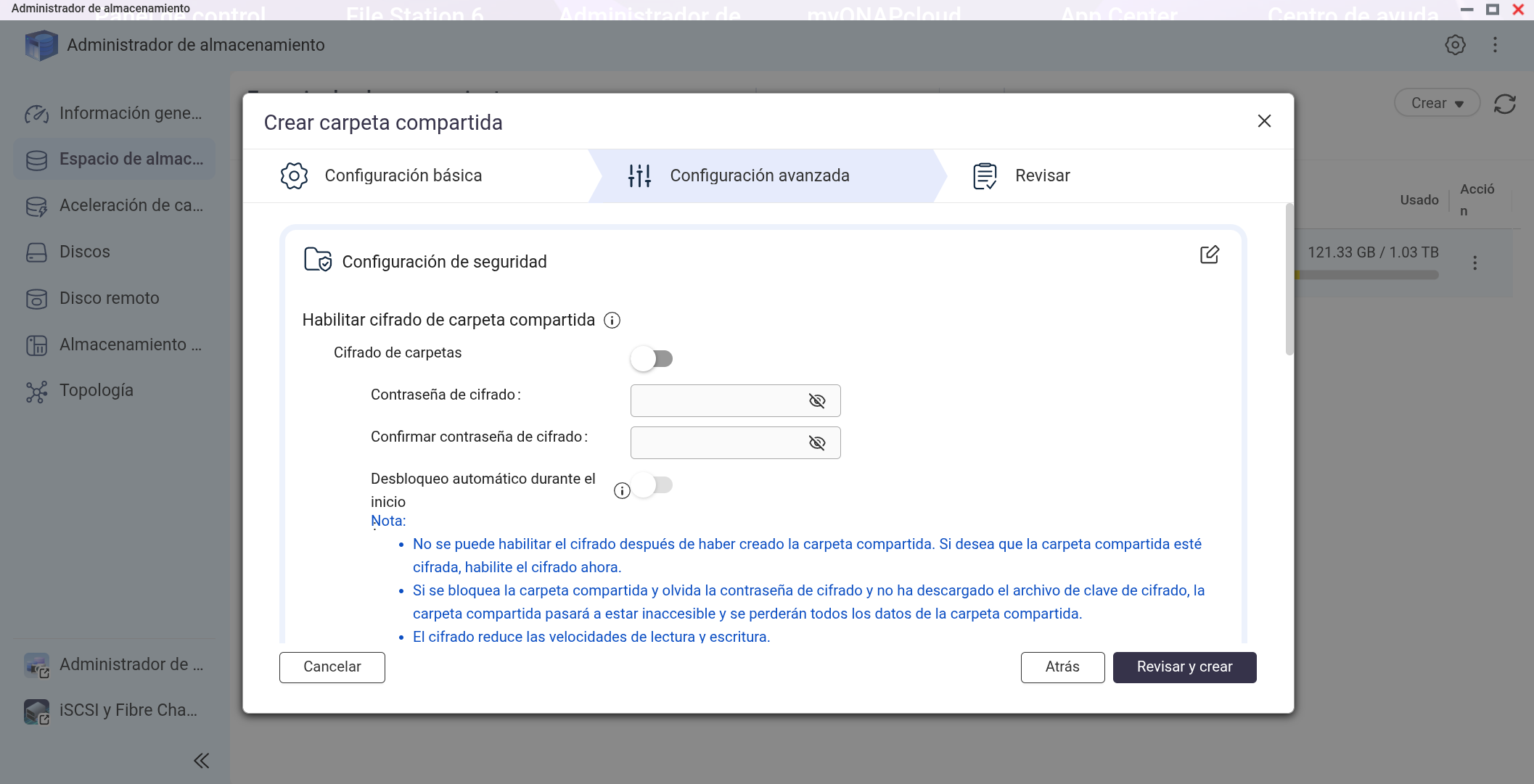
Task: Open Disco remoto in sidebar
Action: click(109, 298)
